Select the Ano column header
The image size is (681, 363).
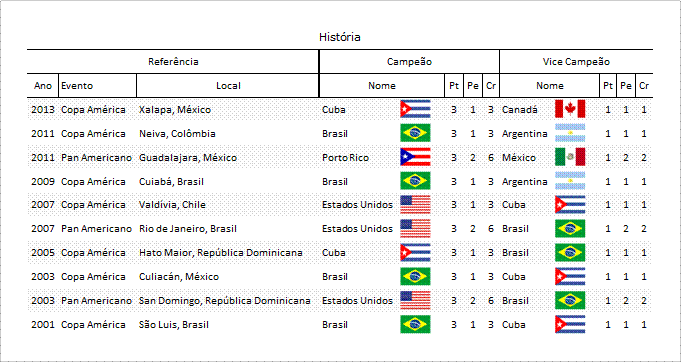pos(43,86)
